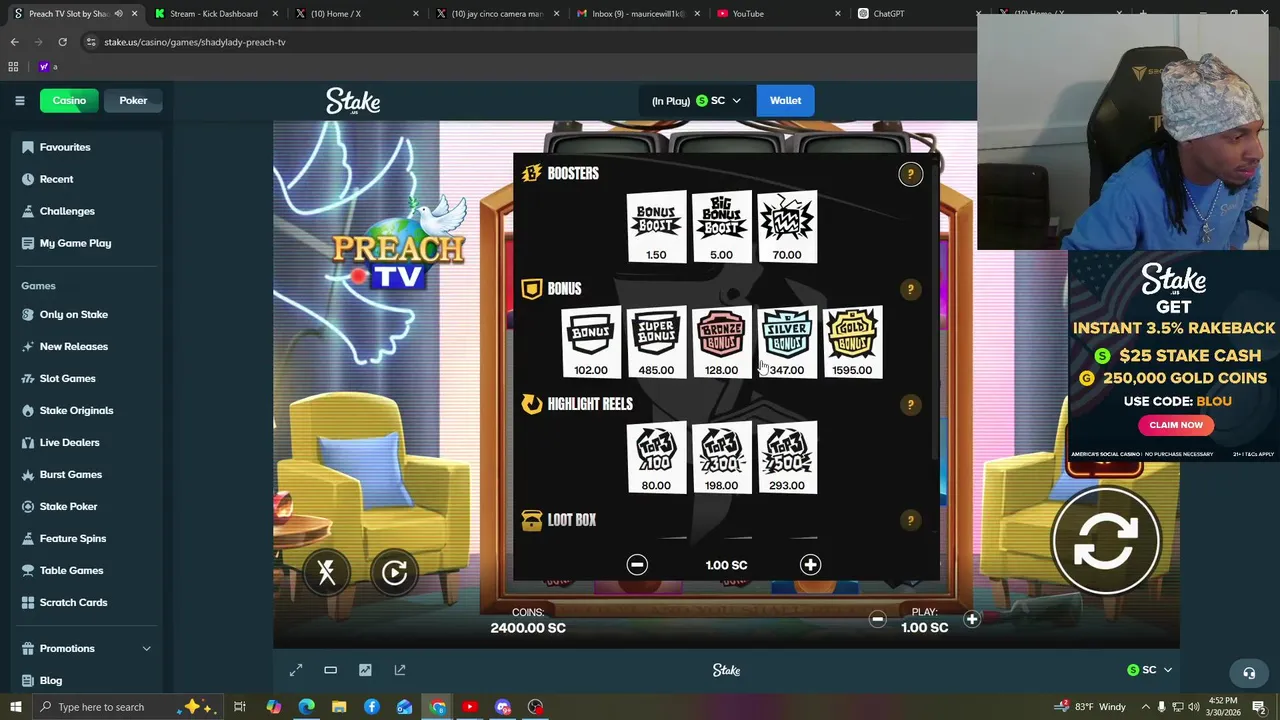Choose the Top 3 100 highlight reel
The width and height of the screenshot is (1280, 720).
click(x=656, y=457)
